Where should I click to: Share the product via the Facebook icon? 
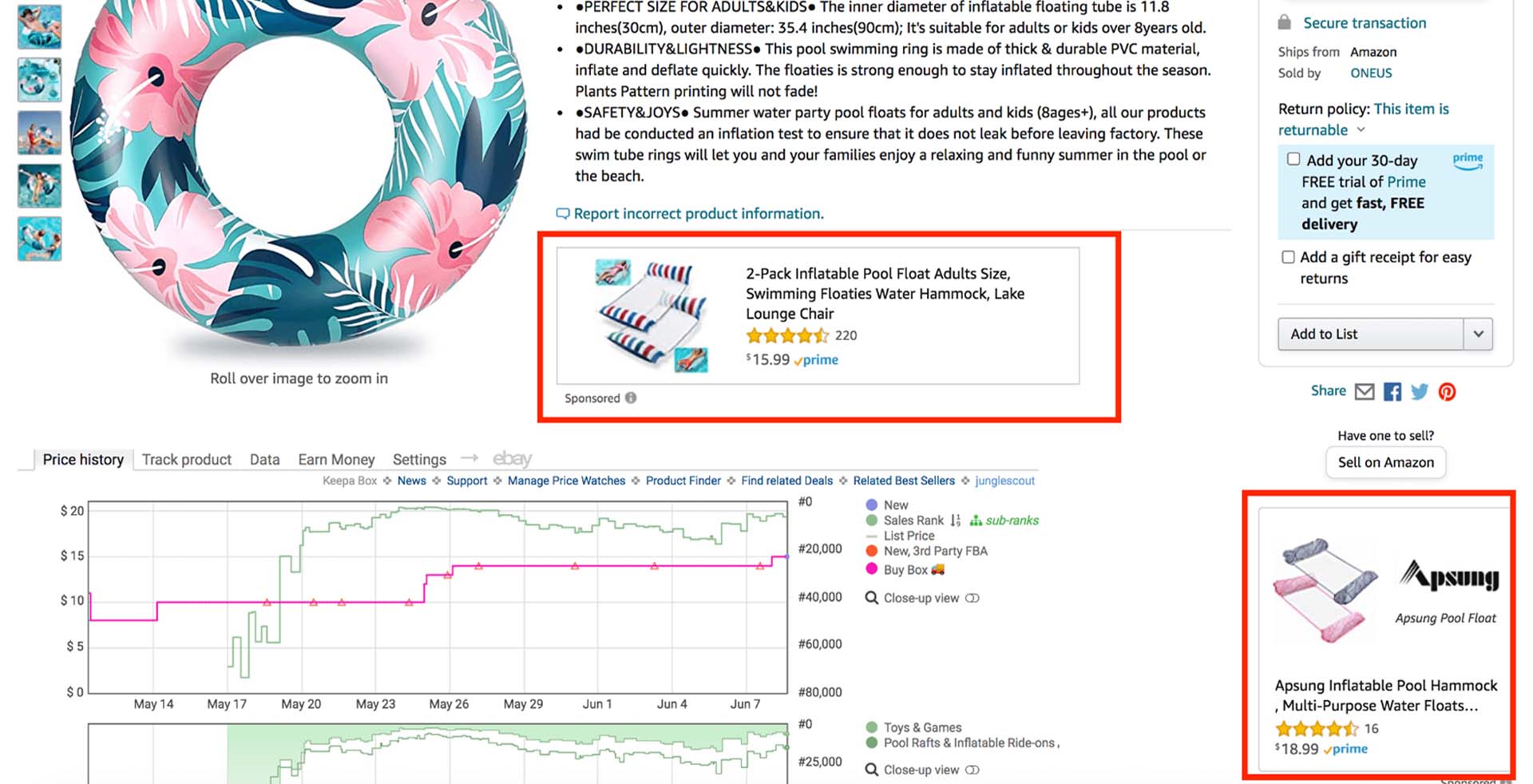click(x=1392, y=391)
